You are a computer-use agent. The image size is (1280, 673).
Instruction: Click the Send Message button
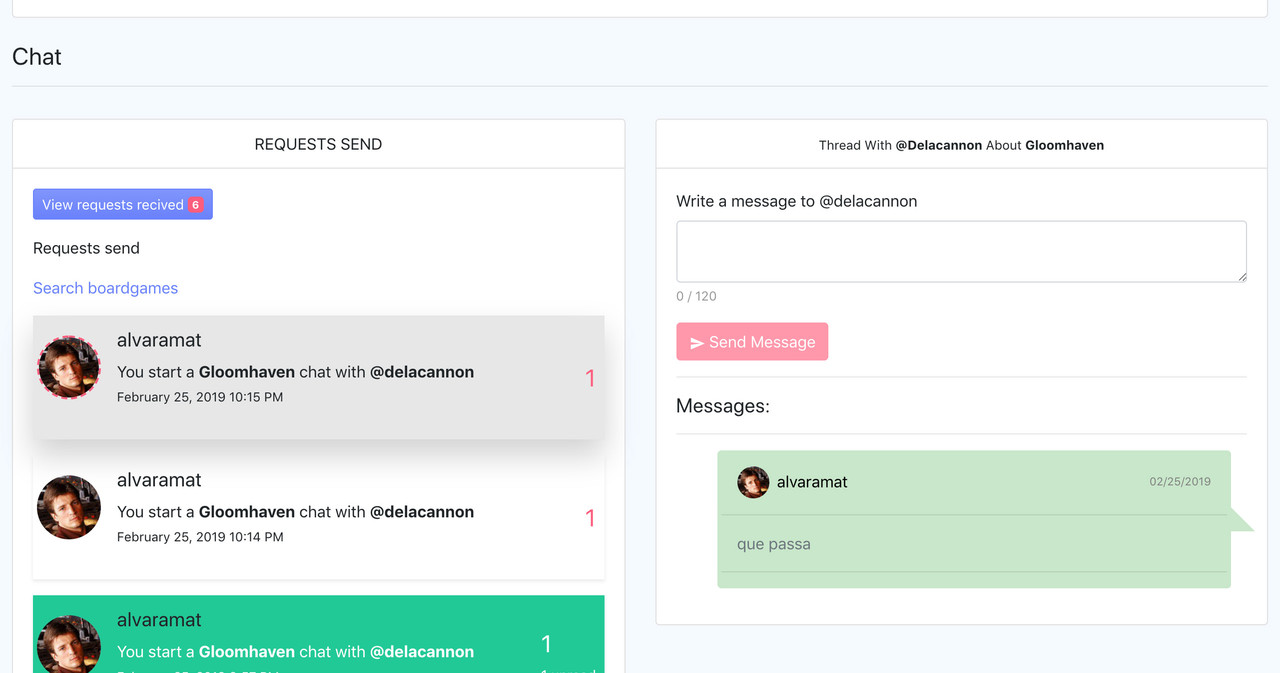752,342
